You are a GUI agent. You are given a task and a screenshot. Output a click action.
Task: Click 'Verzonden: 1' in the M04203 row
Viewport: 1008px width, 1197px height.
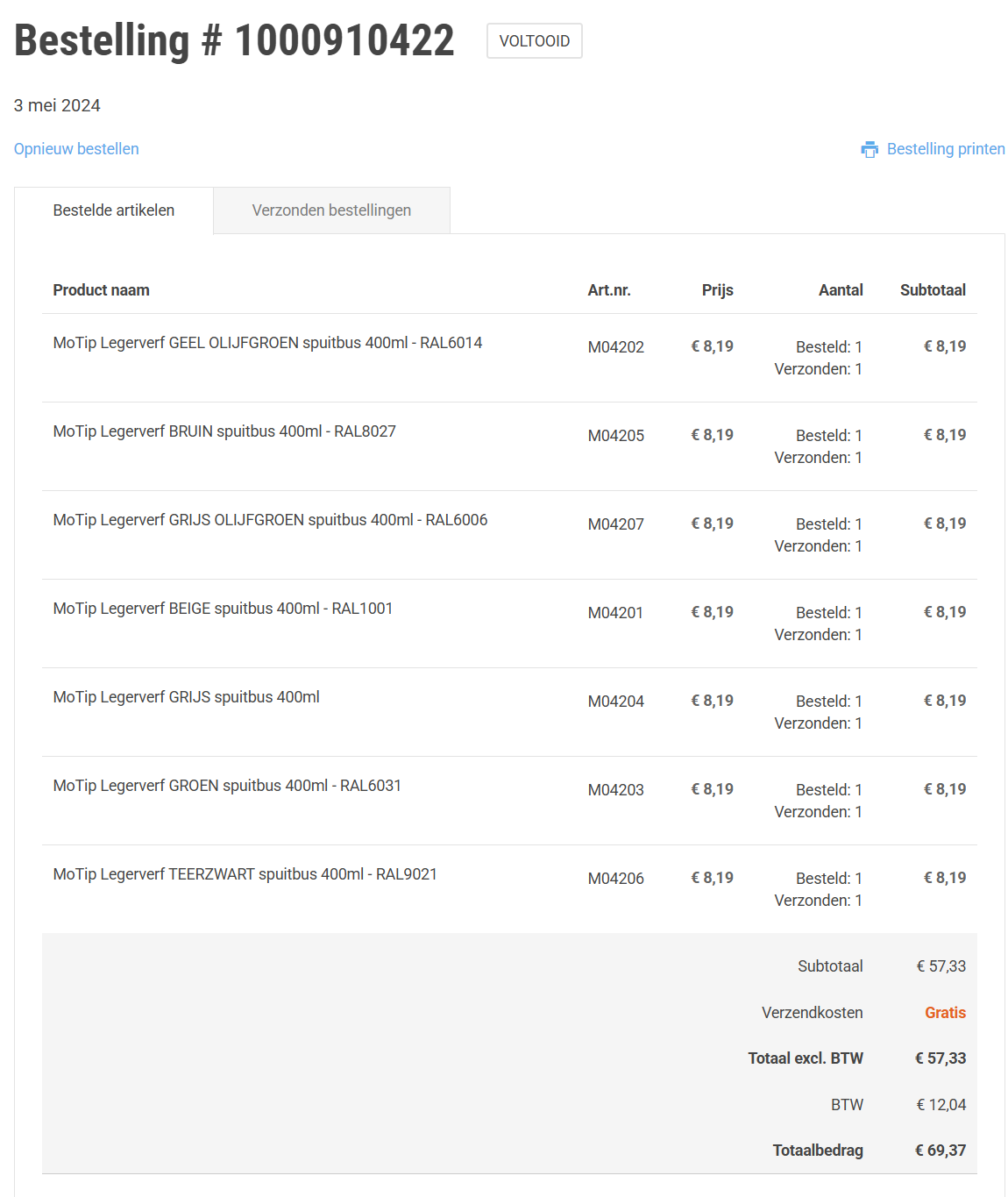pos(819,812)
